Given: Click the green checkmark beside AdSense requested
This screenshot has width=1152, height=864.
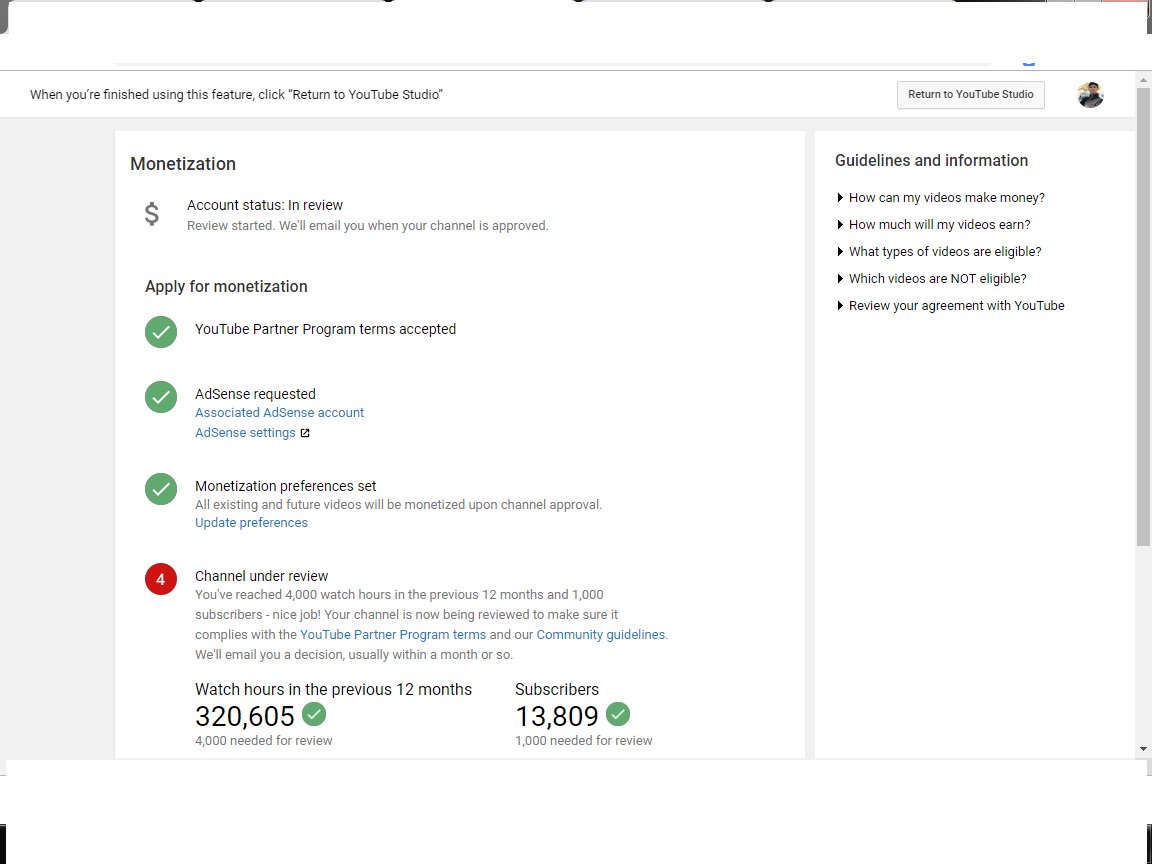Looking at the screenshot, I should [161, 397].
